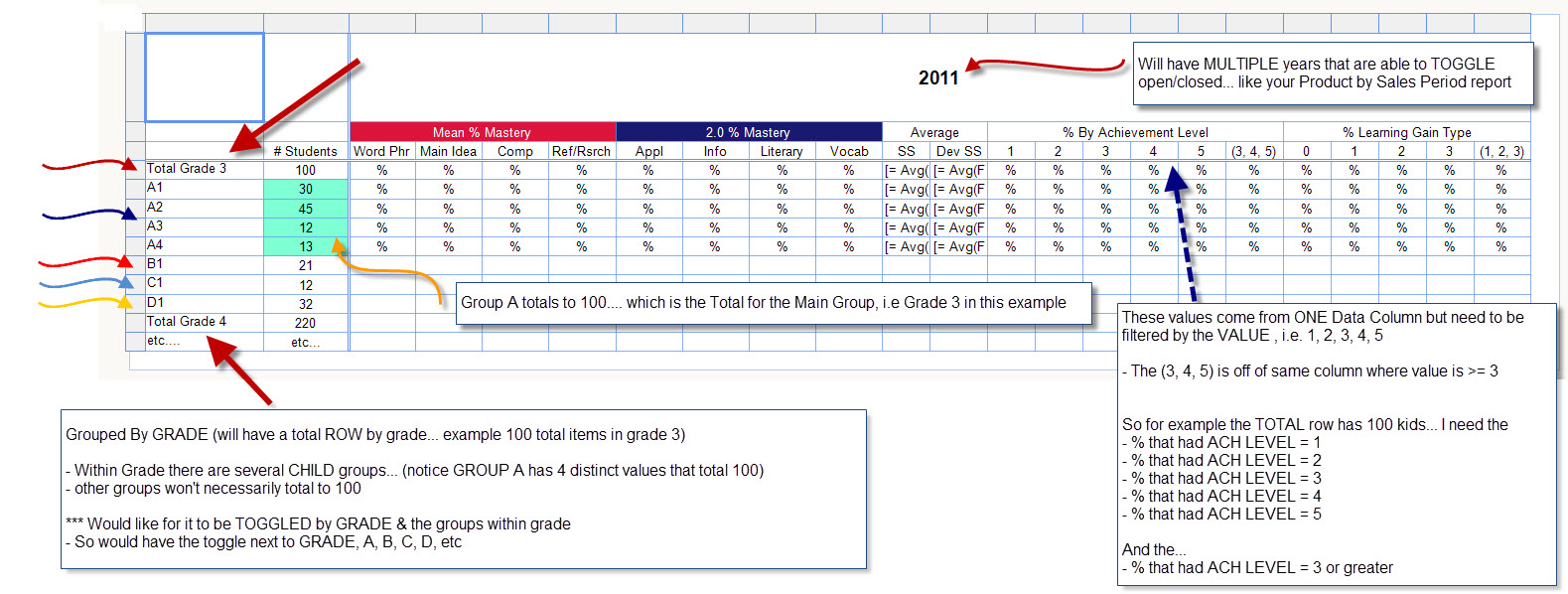
Task: Click the Appl % cell in A3 row
Action: [648, 227]
